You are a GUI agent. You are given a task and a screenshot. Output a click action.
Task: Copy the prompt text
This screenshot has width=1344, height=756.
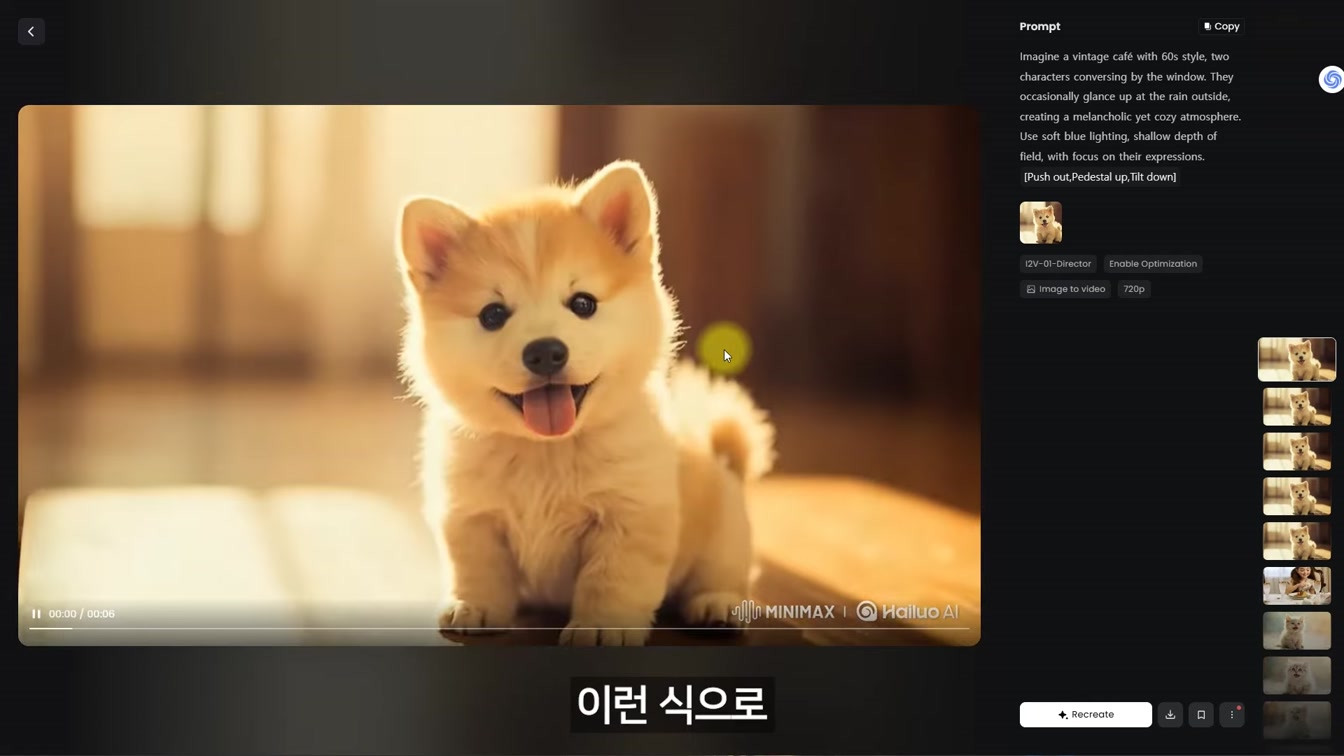1221,26
